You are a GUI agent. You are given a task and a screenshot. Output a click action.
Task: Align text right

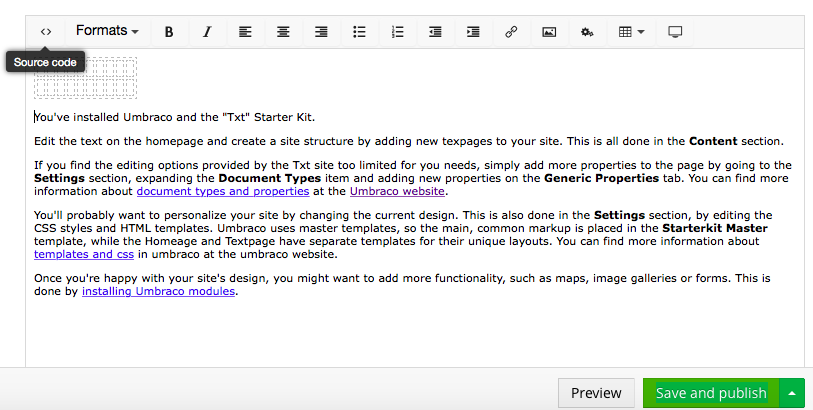point(321,32)
